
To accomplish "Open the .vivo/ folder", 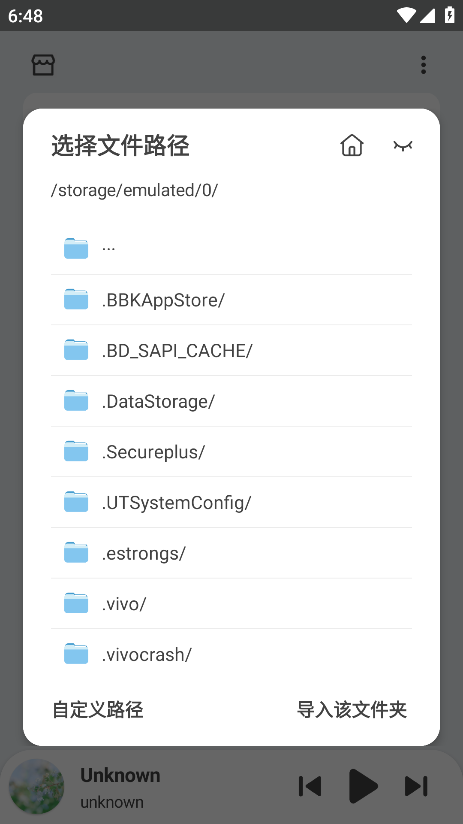I will point(231,603).
